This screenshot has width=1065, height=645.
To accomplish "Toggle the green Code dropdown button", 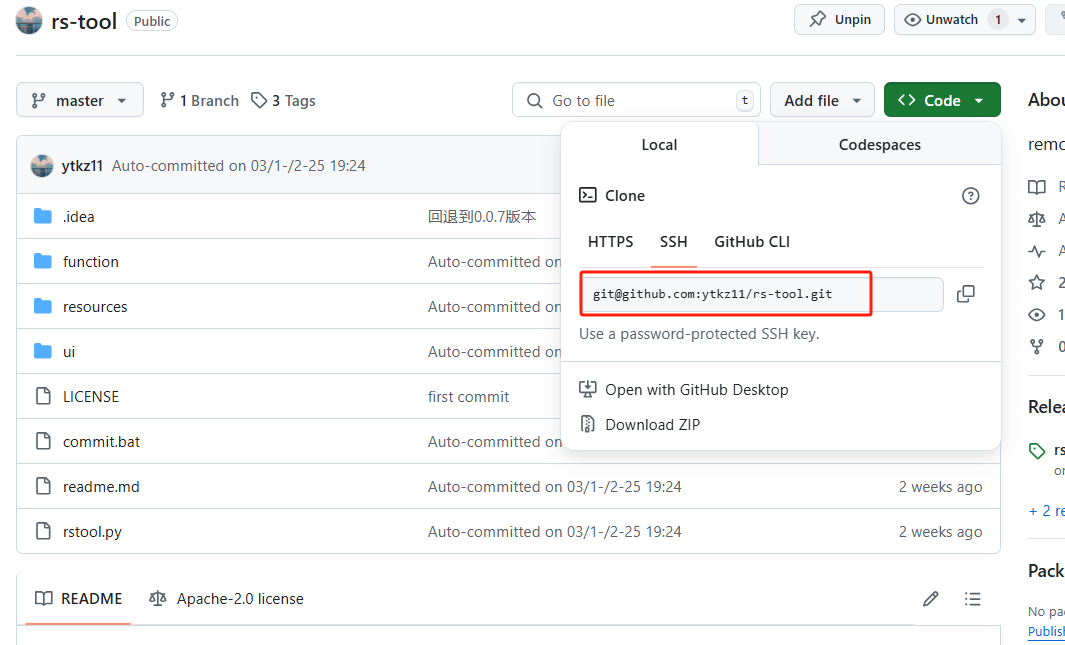I will [942, 100].
